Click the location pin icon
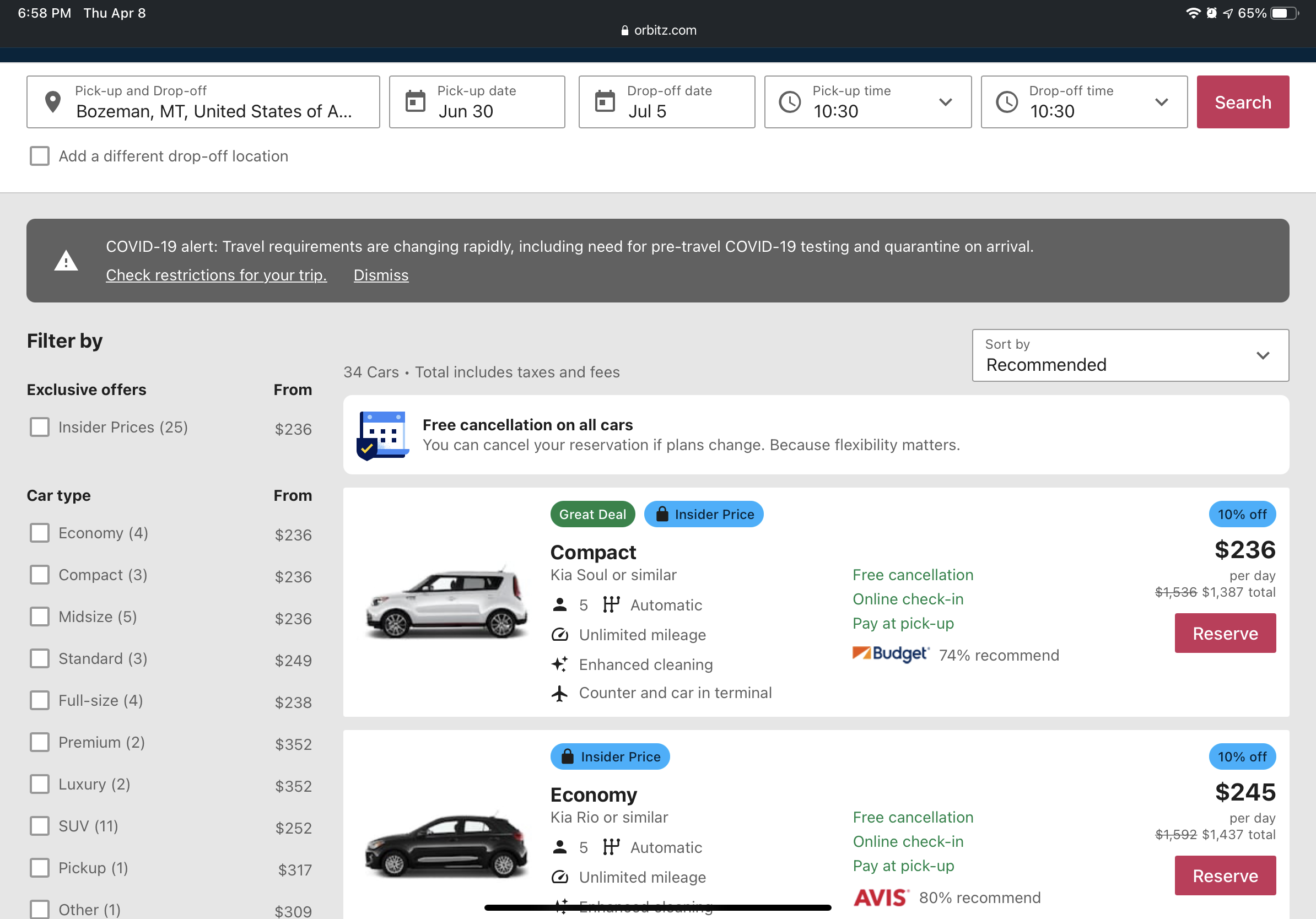1316x919 pixels. tap(53, 102)
